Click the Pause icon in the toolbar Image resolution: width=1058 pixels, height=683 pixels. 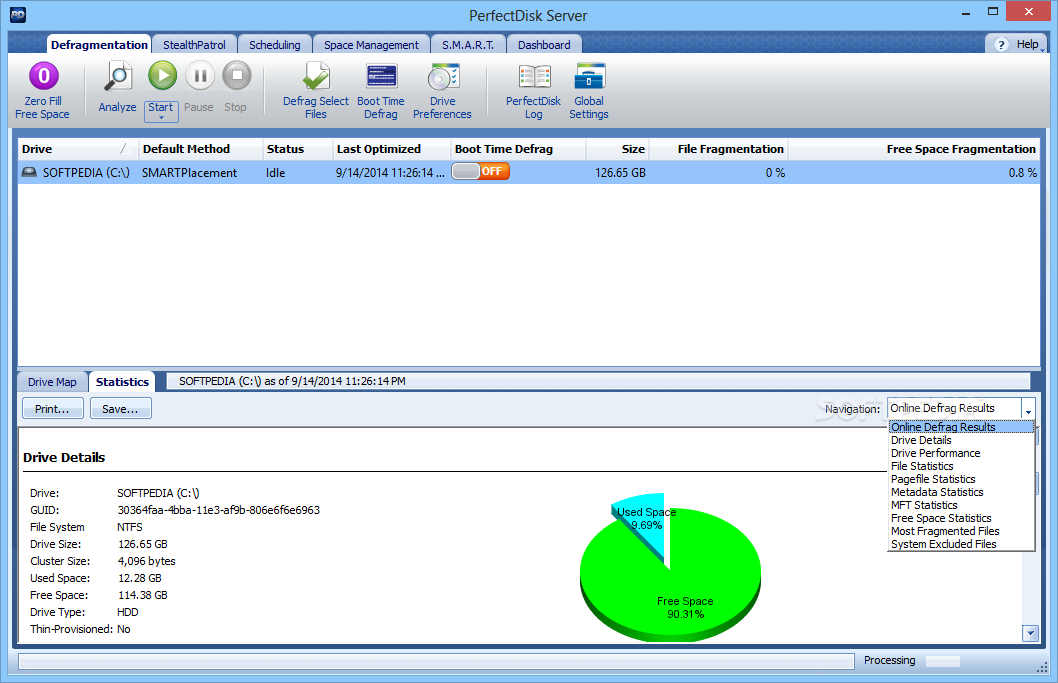(200, 75)
